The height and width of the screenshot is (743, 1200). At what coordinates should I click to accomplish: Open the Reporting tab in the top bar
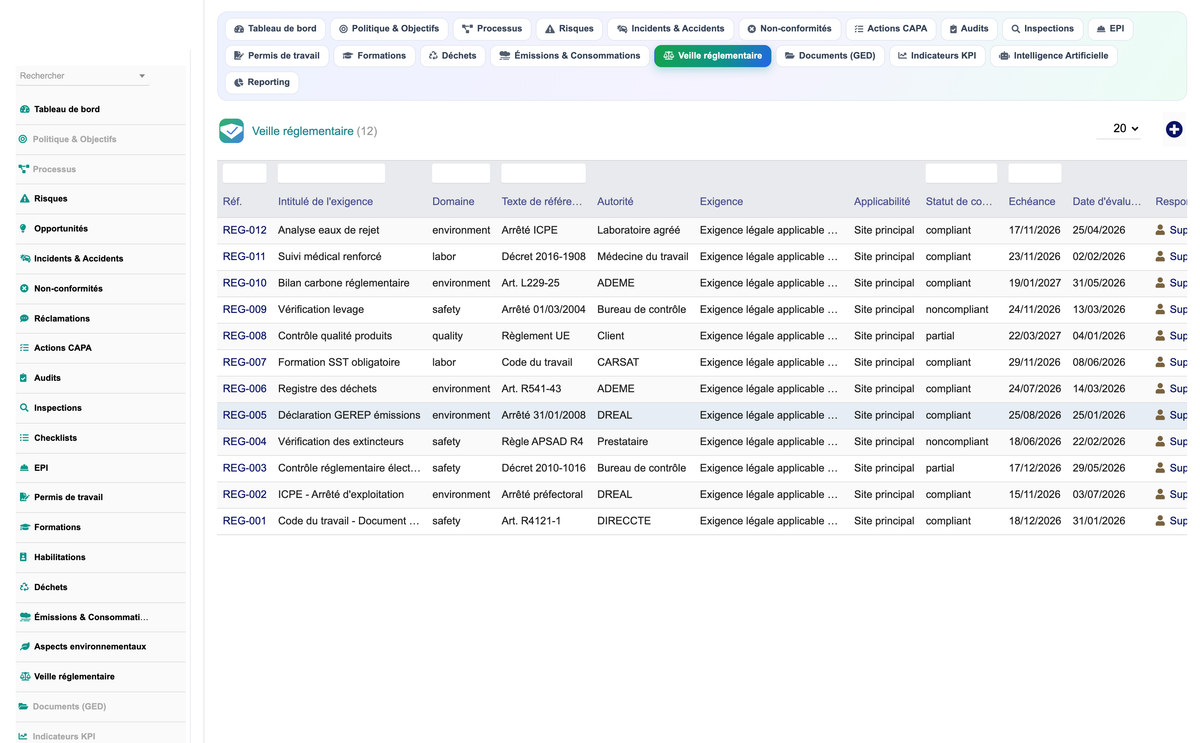261,82
